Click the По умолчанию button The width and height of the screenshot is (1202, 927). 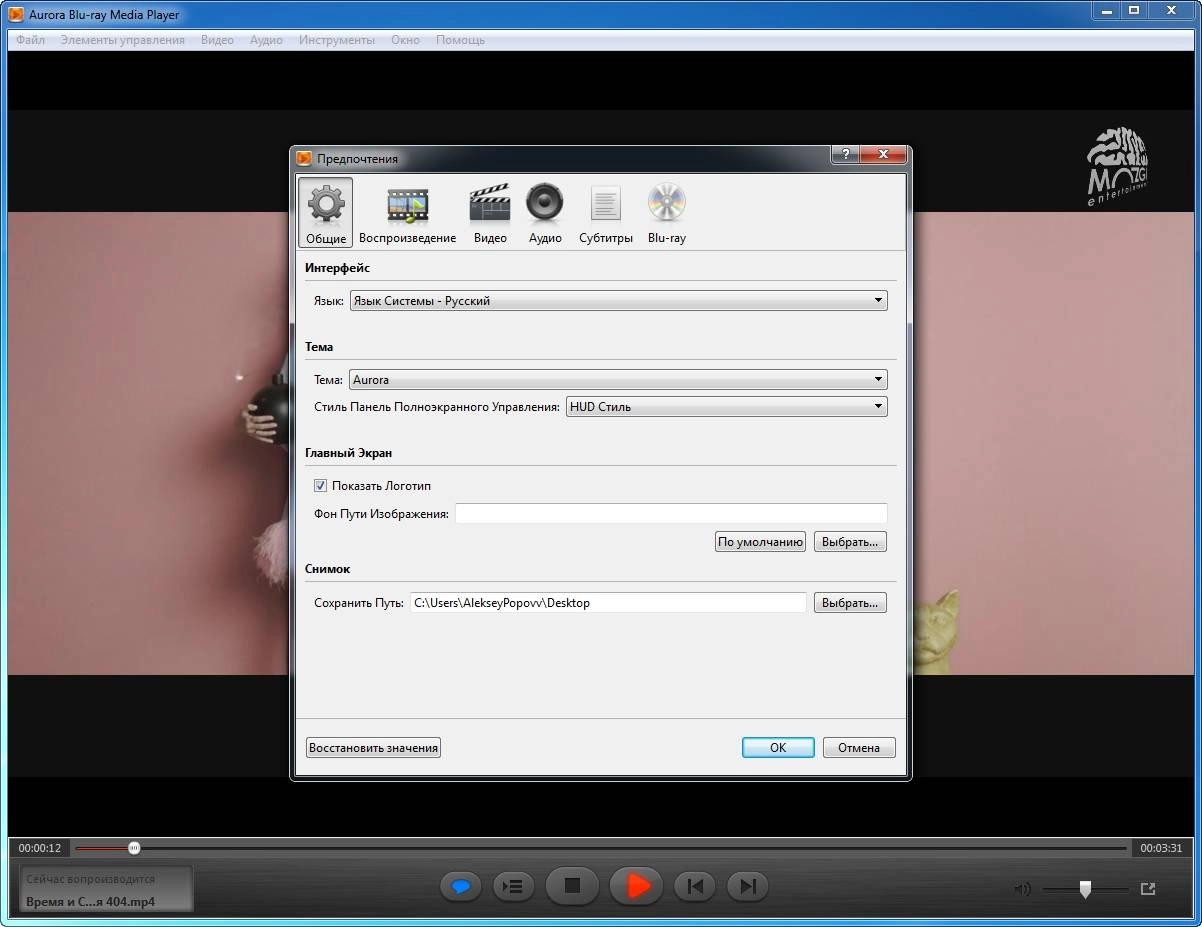pos(760,542)
